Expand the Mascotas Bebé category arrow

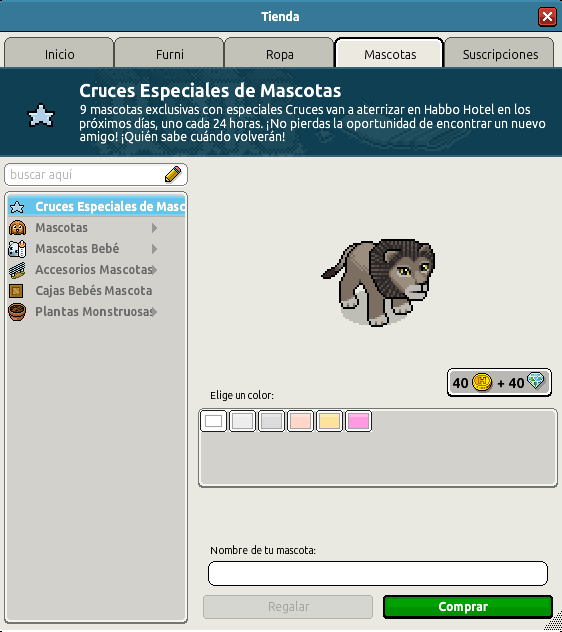[x=154, y=249]
